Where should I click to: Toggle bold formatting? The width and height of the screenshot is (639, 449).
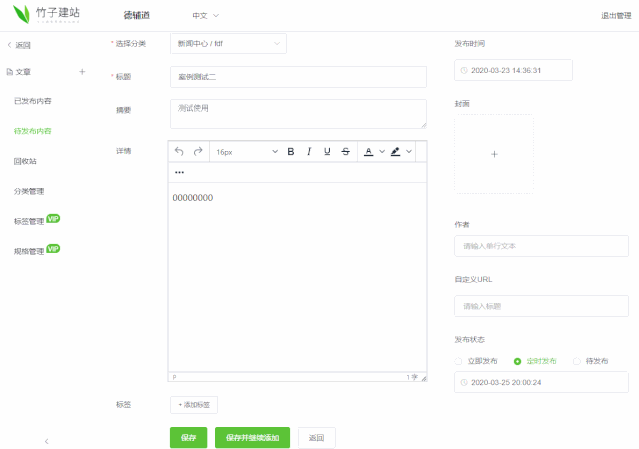(291, 152)
